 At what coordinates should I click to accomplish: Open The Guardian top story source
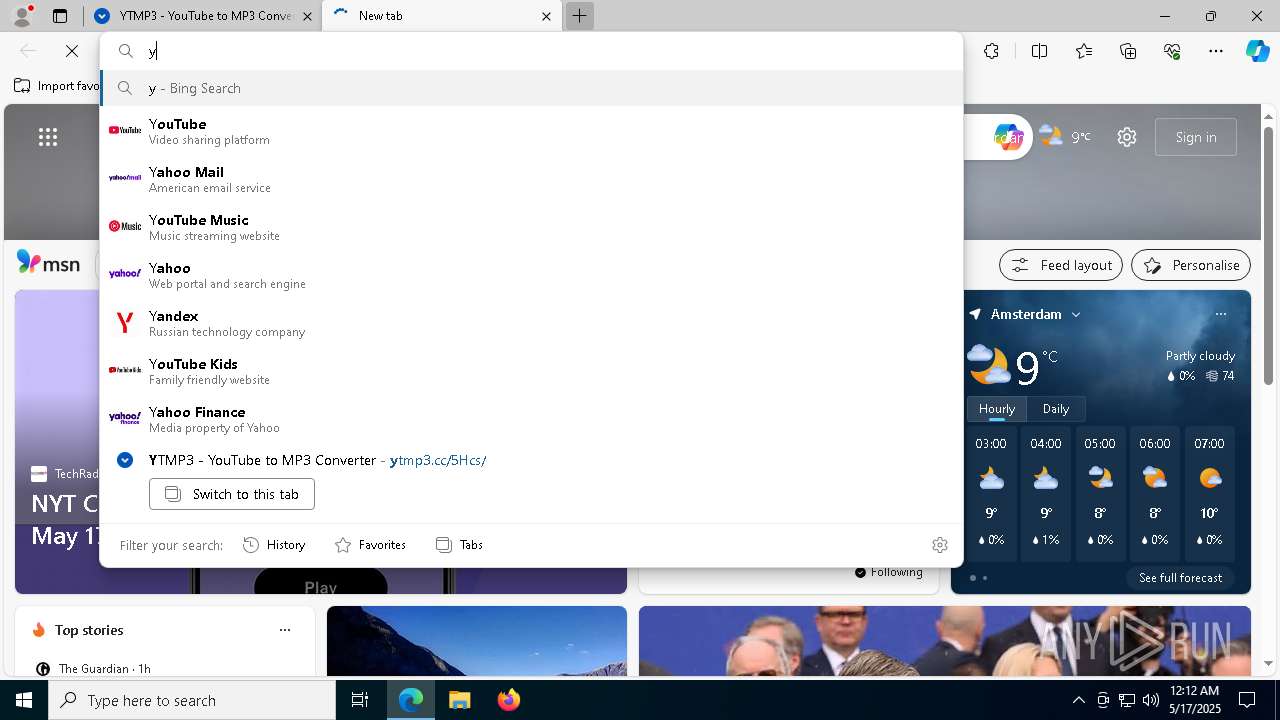pos(93,668)
